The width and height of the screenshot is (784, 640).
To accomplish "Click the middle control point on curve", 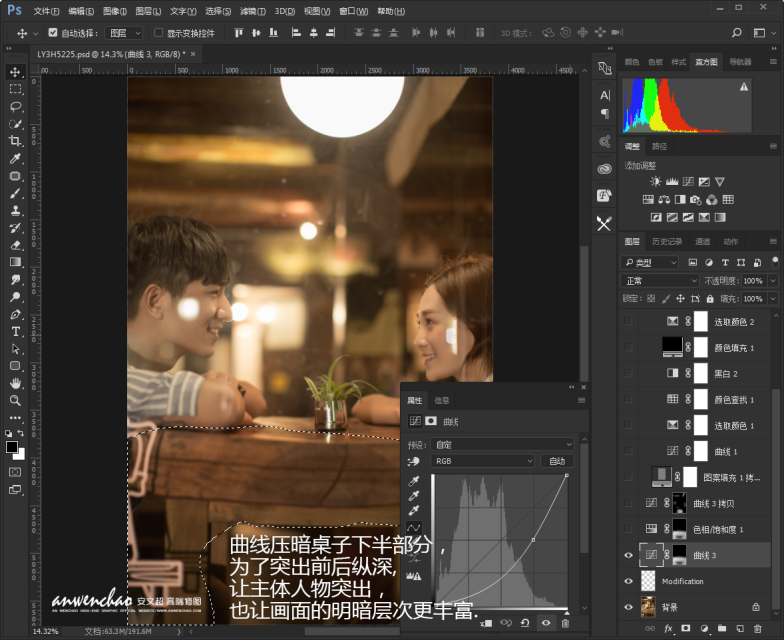I will click(534, 540).
